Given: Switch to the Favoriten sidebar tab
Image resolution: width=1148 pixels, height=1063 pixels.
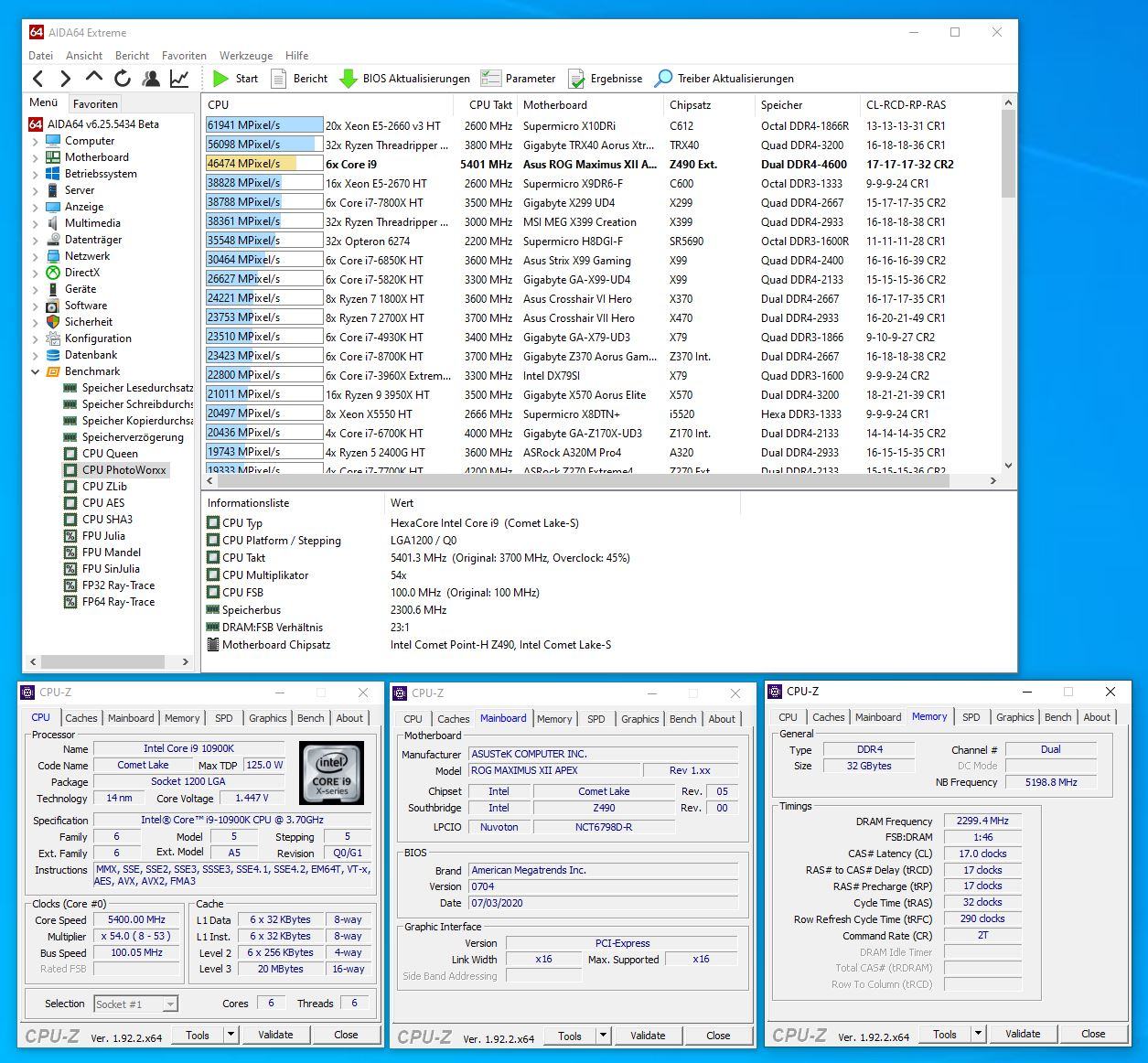Looking at the screenshot, I should tap(95, 104).
